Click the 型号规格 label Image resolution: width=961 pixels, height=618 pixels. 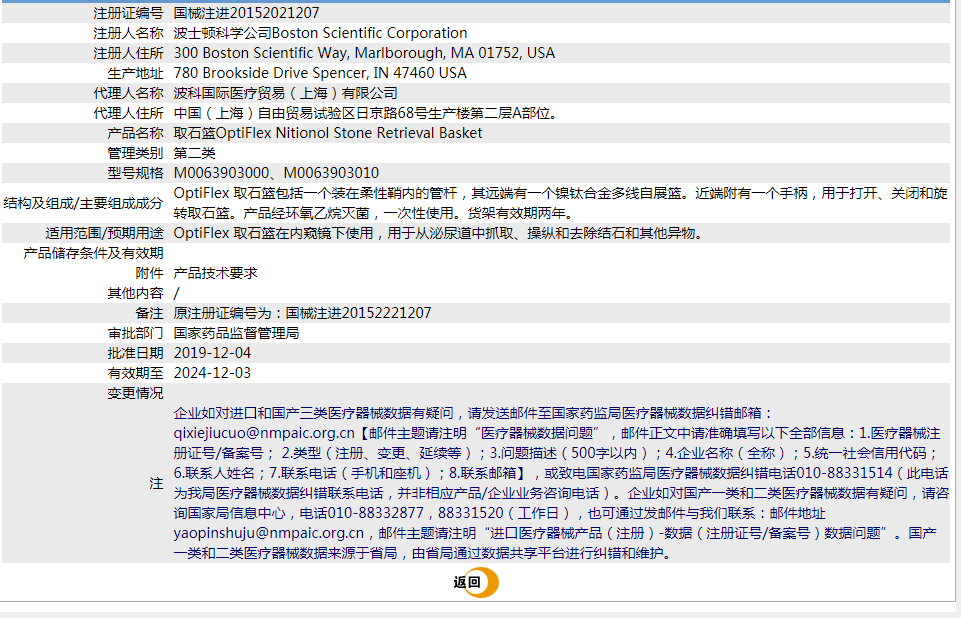pyautogui.click(x=135, y=173)
